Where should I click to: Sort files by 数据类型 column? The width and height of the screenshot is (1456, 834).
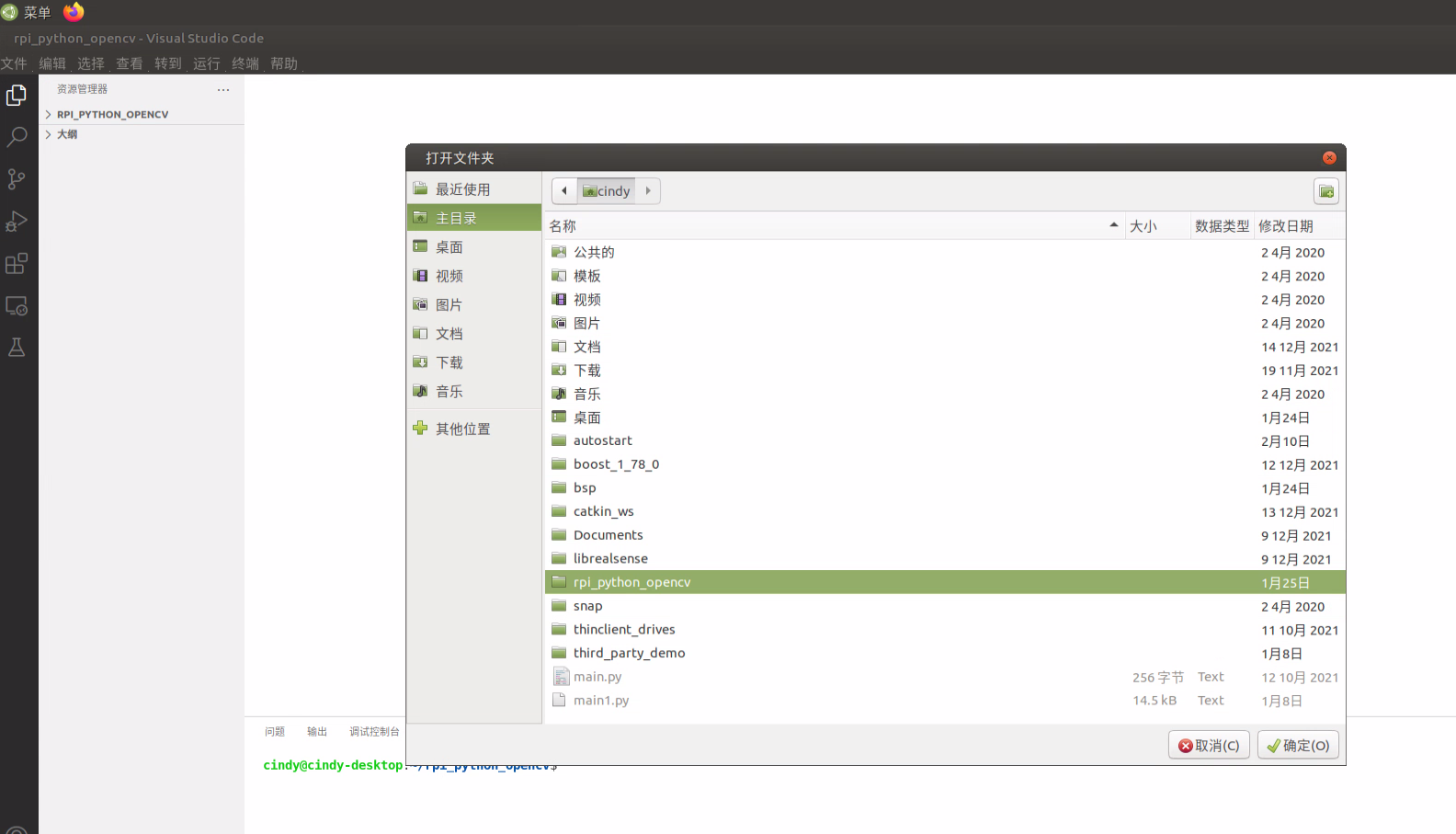click(x=1222, y=226)
